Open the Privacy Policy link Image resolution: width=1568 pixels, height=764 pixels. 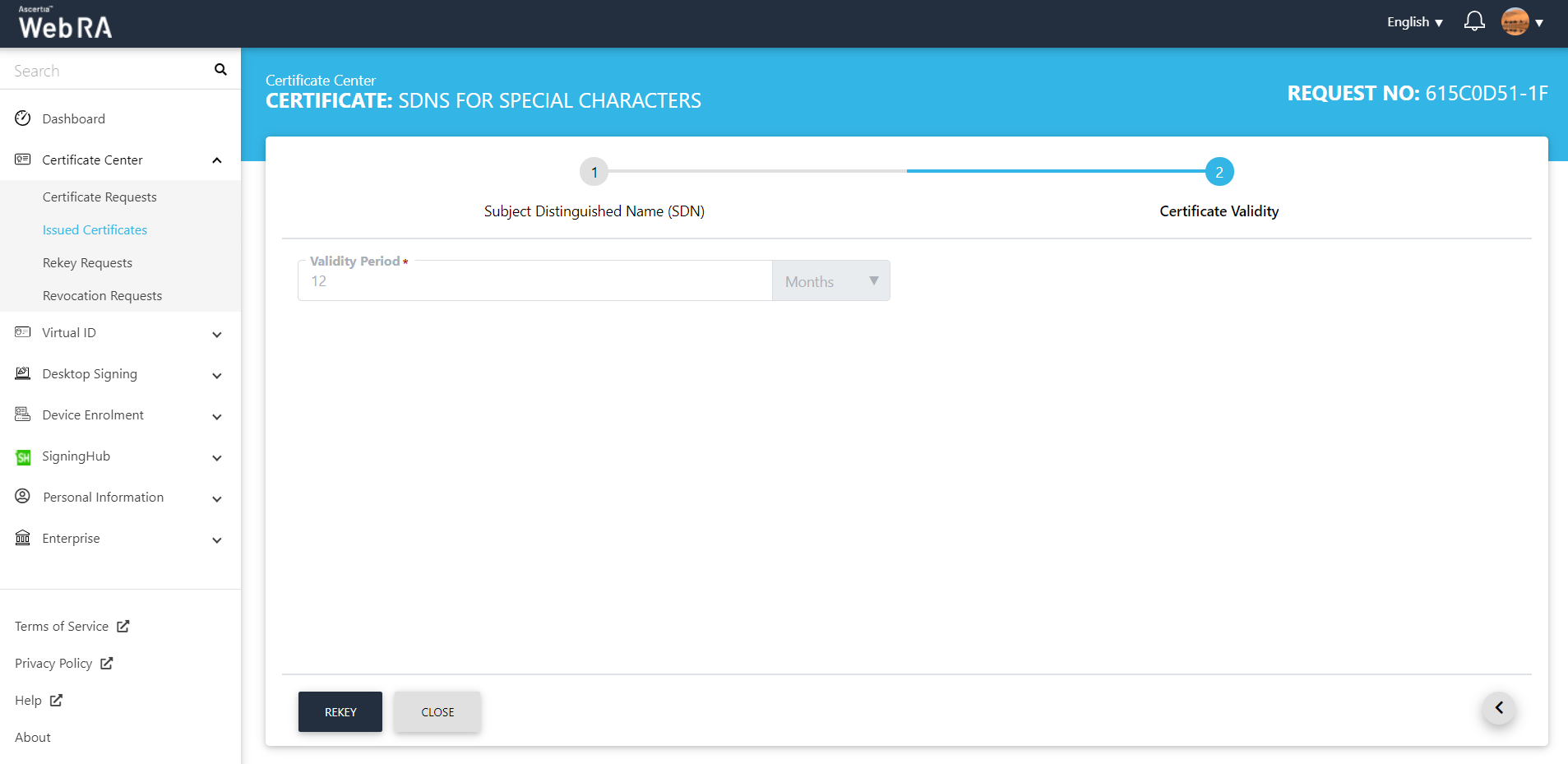(x=54, y=664)
